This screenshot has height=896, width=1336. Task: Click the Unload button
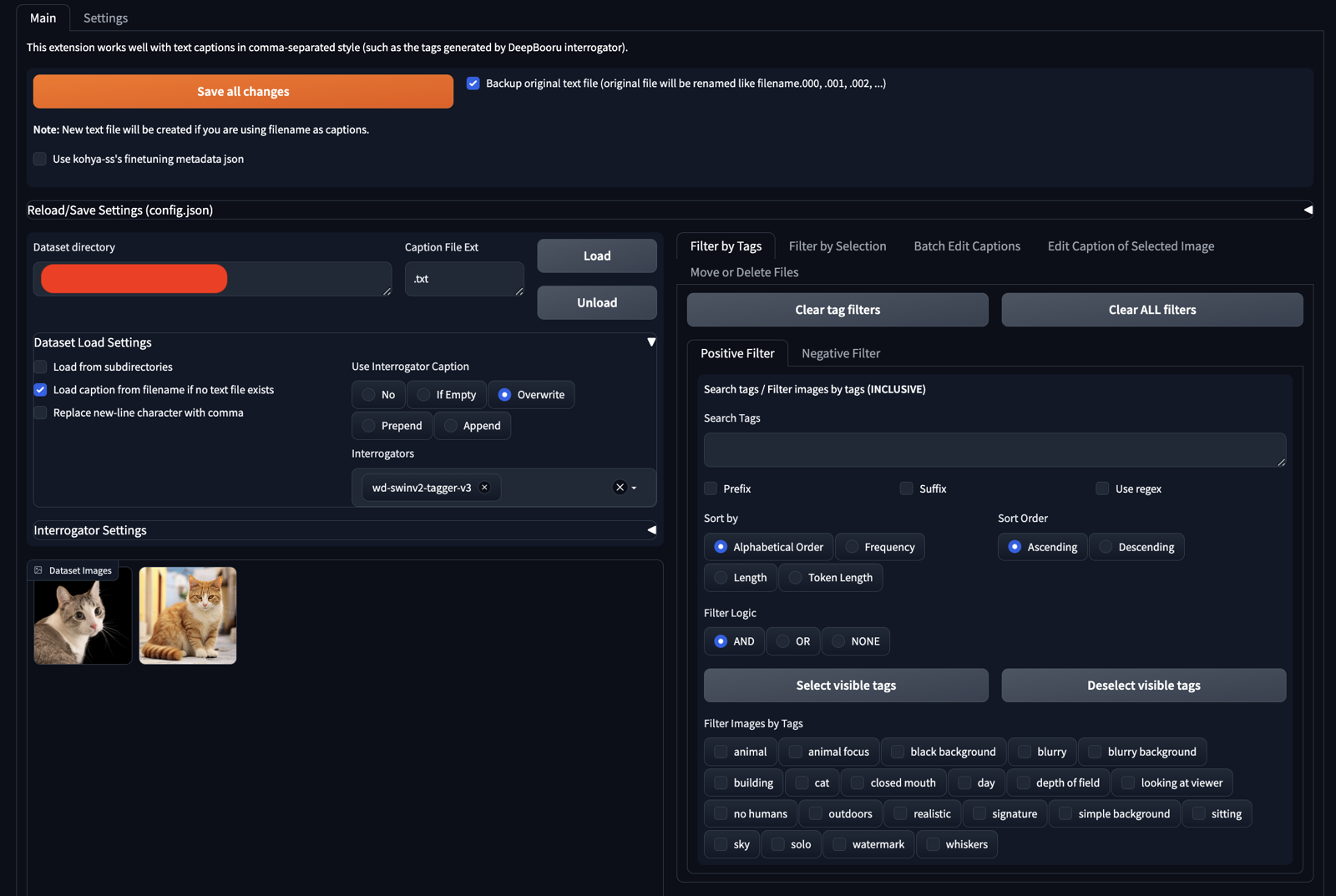point(597,303)
